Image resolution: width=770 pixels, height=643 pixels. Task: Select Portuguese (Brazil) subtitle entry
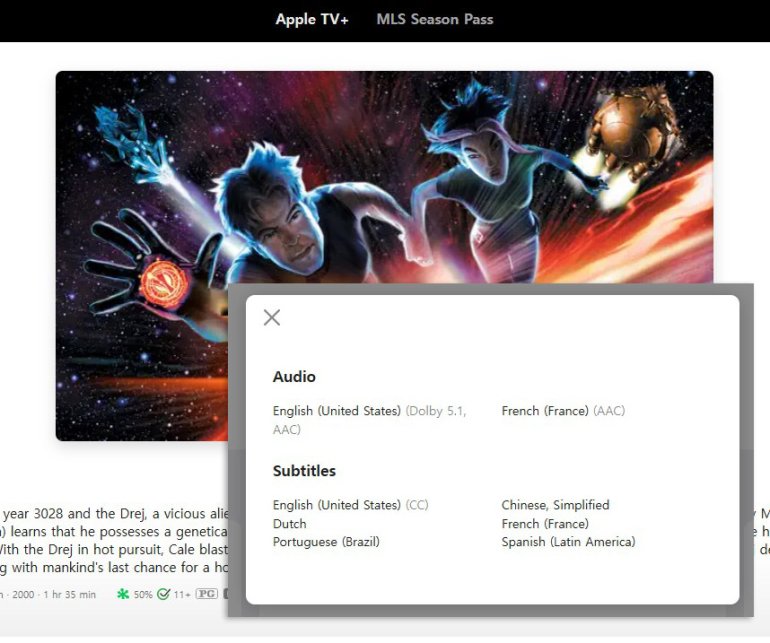click(x=326, y=542)
